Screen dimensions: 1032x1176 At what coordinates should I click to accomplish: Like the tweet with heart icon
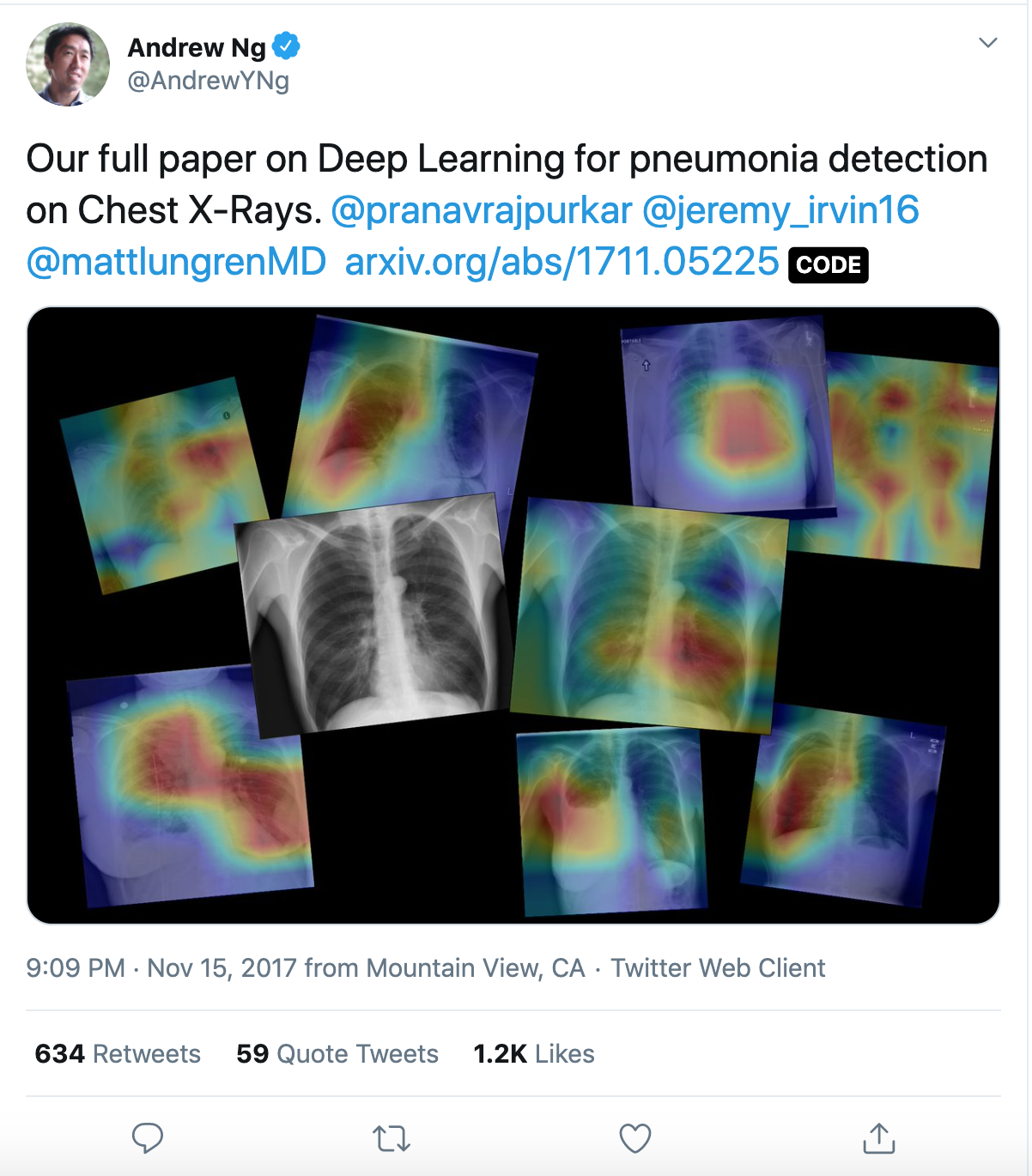635,1139
